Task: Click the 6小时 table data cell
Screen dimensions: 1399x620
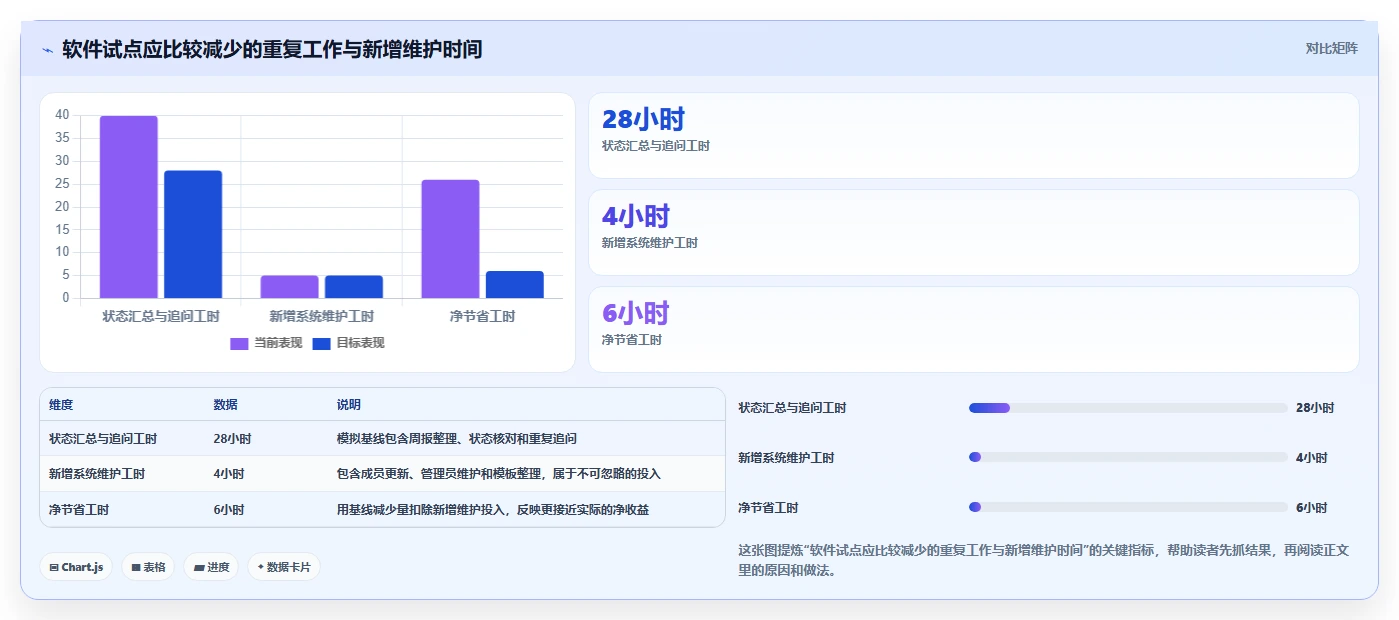Action: 228,509
